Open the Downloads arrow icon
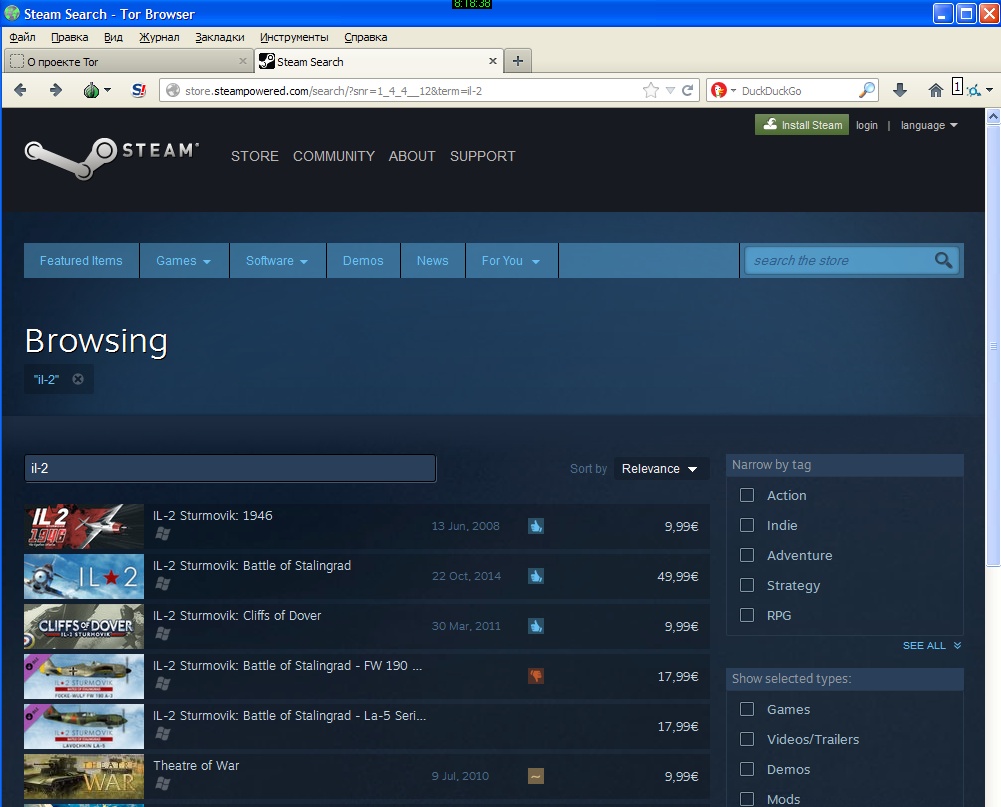 click(900, 91)
